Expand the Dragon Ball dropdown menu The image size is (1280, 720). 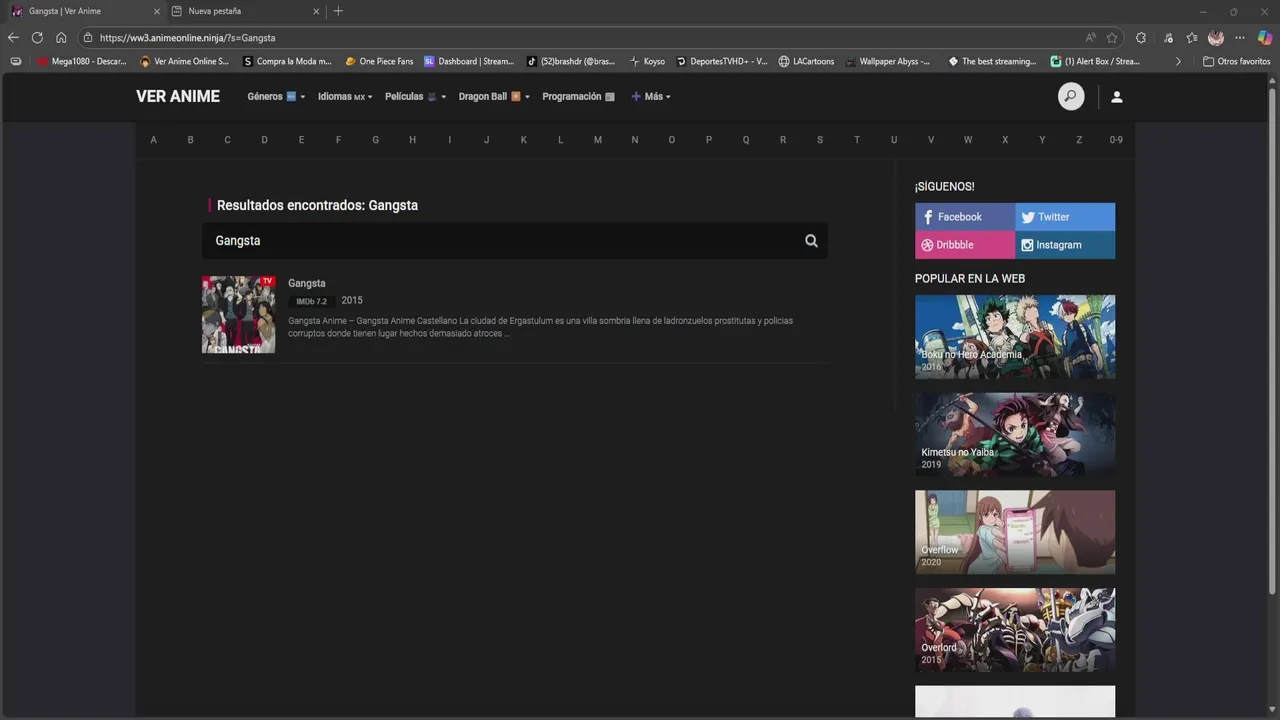click(494, 97)
